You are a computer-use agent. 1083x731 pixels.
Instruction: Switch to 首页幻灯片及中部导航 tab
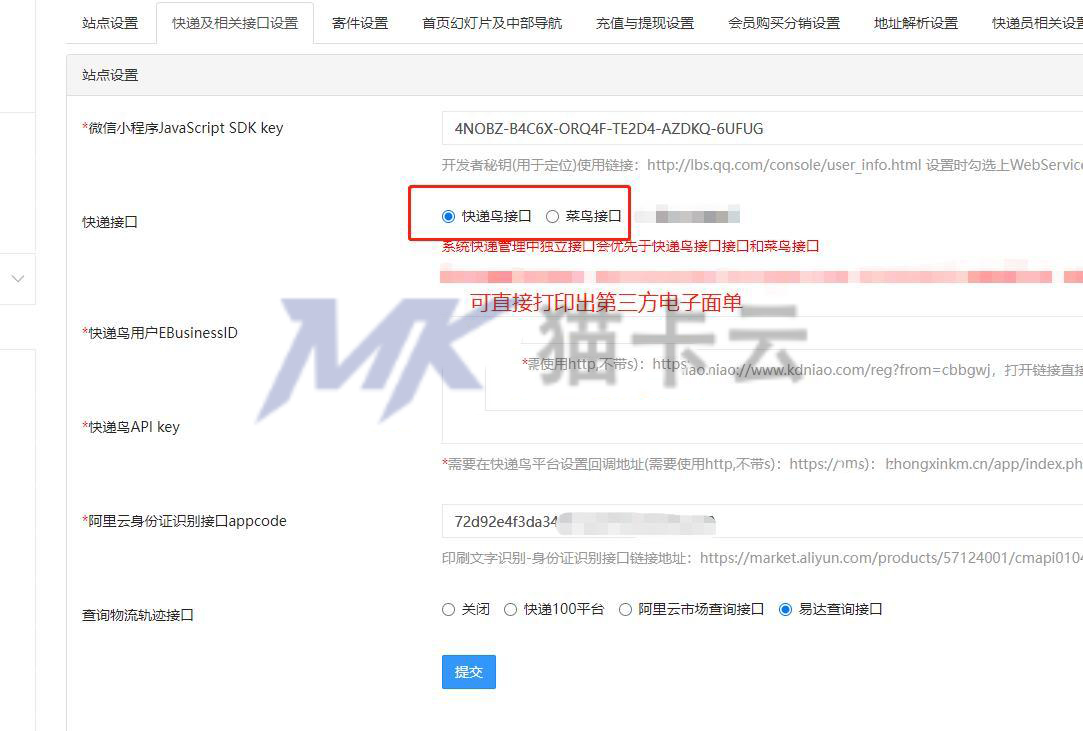click(492, 23)
